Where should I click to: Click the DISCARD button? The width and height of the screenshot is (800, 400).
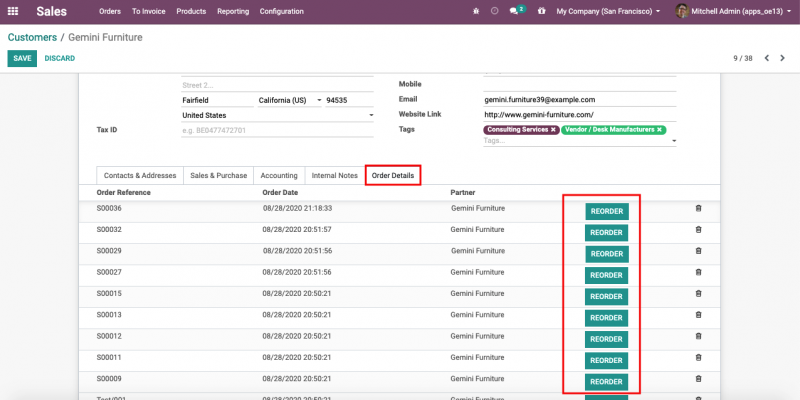coord(60,58)
